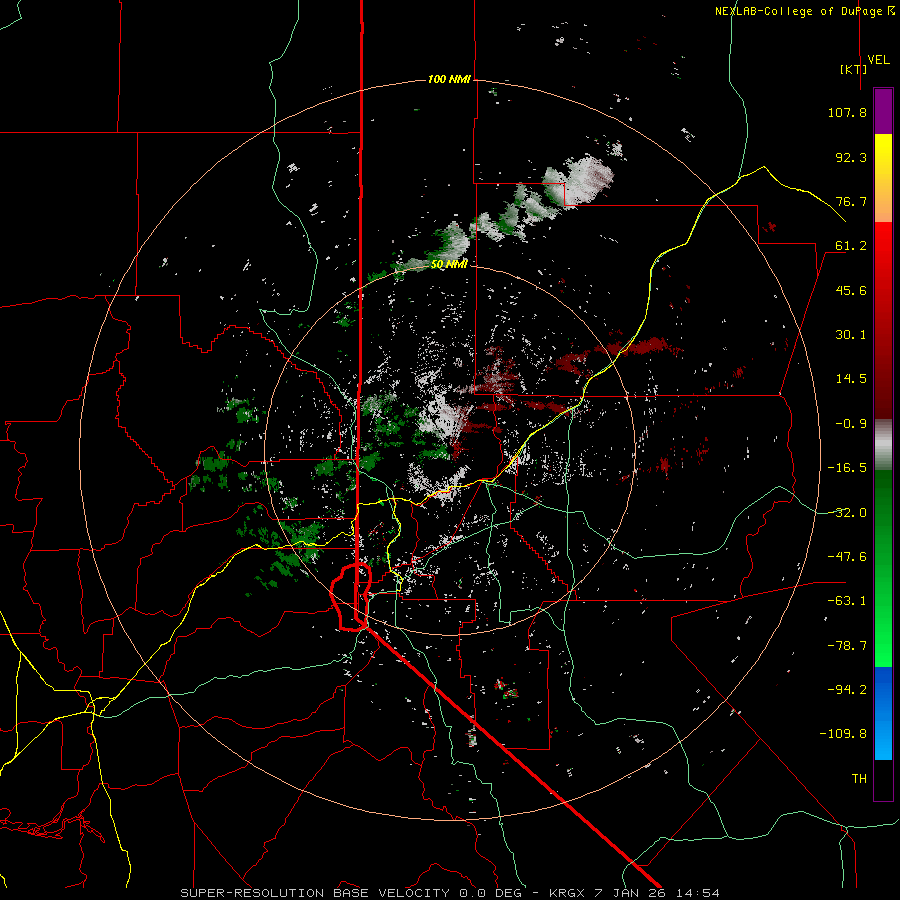Pick the yellow-orange band on the velocity scale
900x900 pixels.
coord(883,178)
